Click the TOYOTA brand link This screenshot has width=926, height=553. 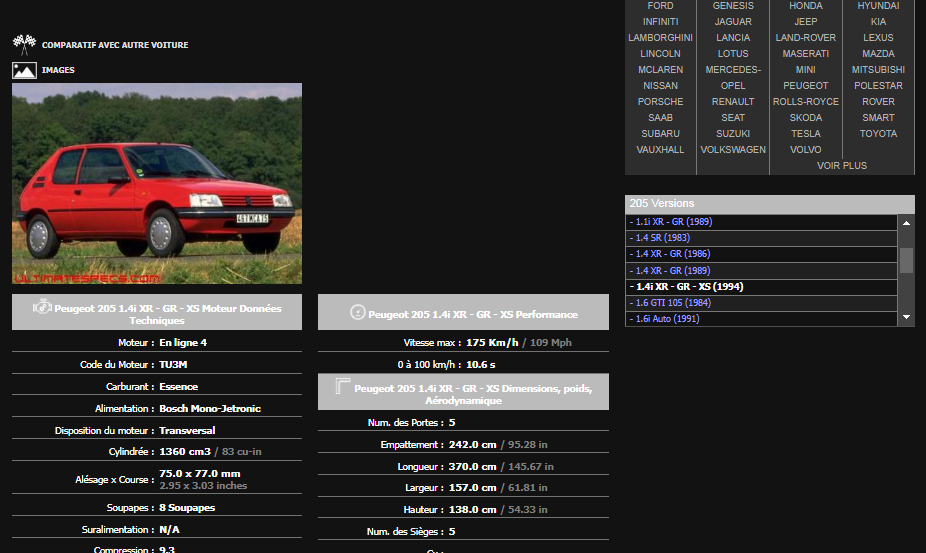pos(878,134)
